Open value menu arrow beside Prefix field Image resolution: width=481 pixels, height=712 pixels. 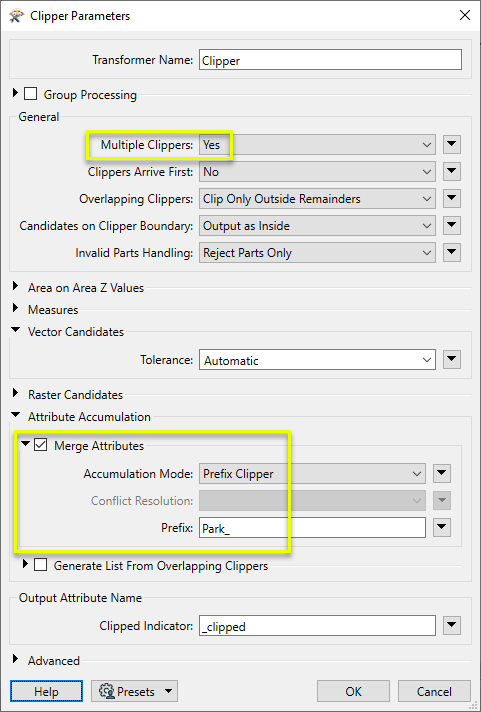tap(442, 528)
